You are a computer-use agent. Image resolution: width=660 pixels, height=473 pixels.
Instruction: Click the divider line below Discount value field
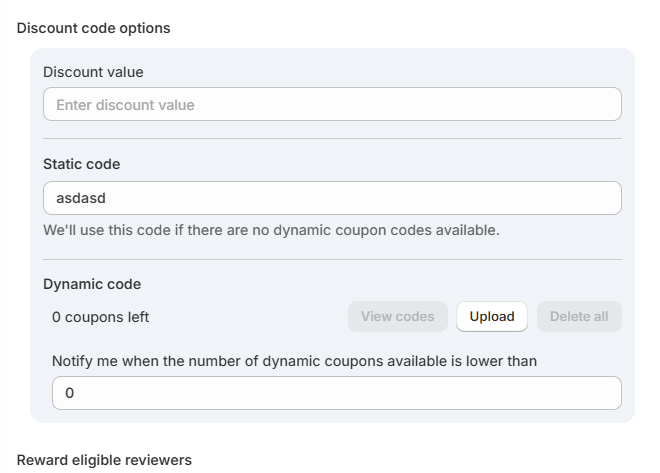[332, 138]
